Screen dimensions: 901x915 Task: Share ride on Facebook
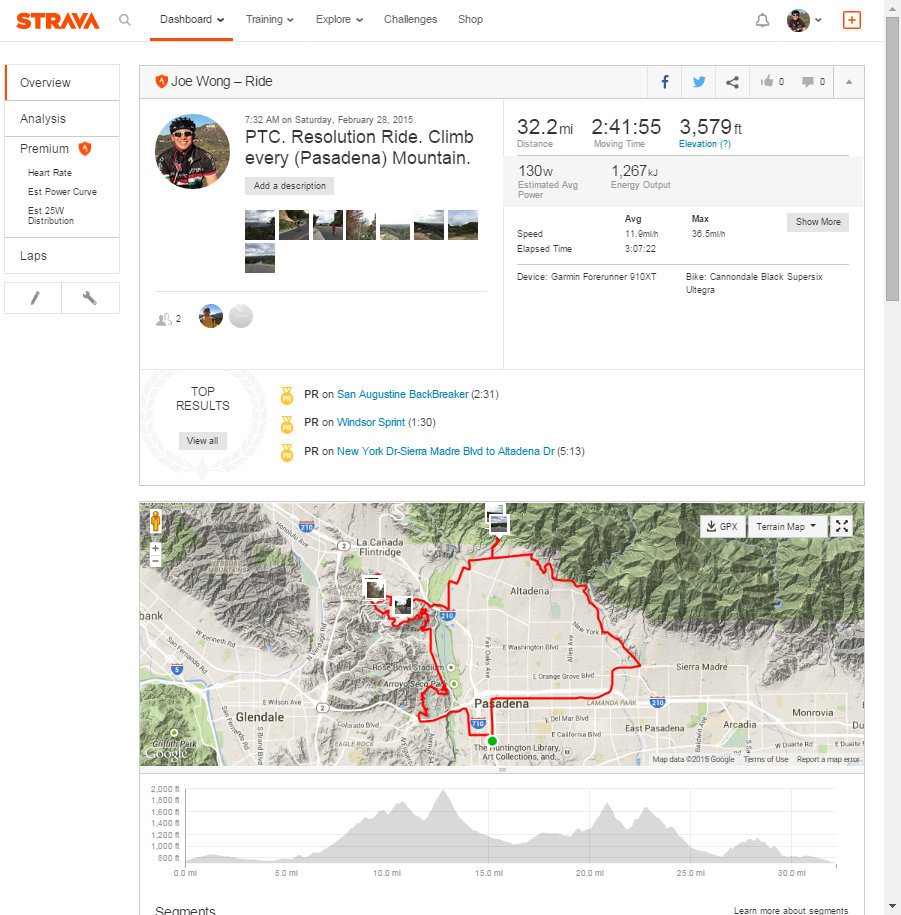tap(665, 82)
